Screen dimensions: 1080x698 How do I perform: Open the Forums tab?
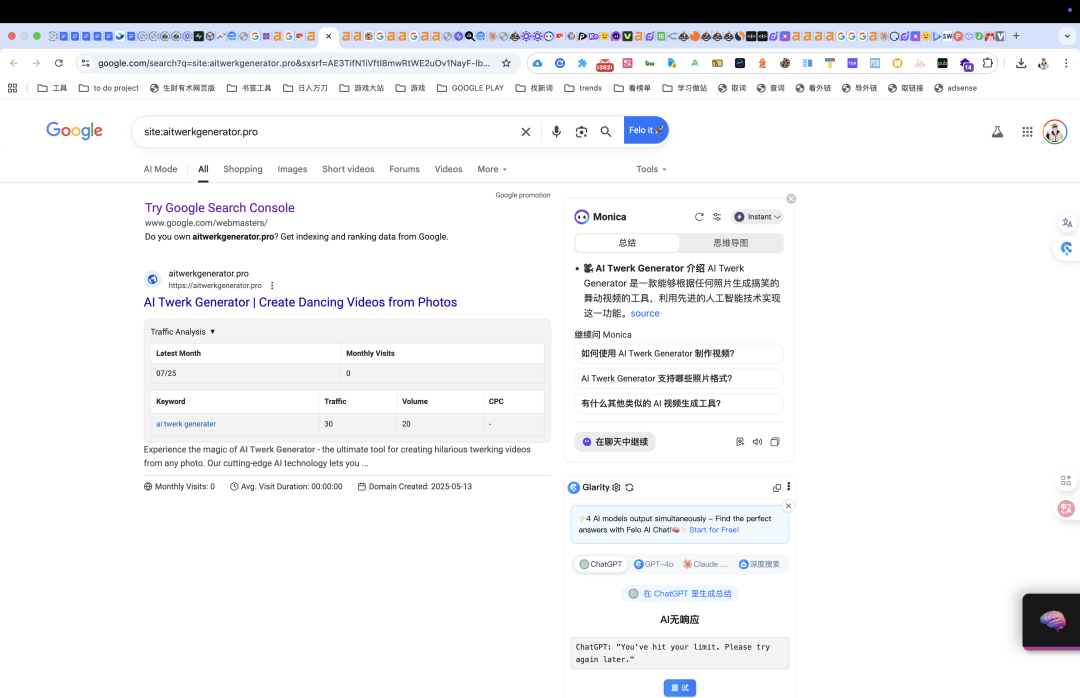coord(404,169)
